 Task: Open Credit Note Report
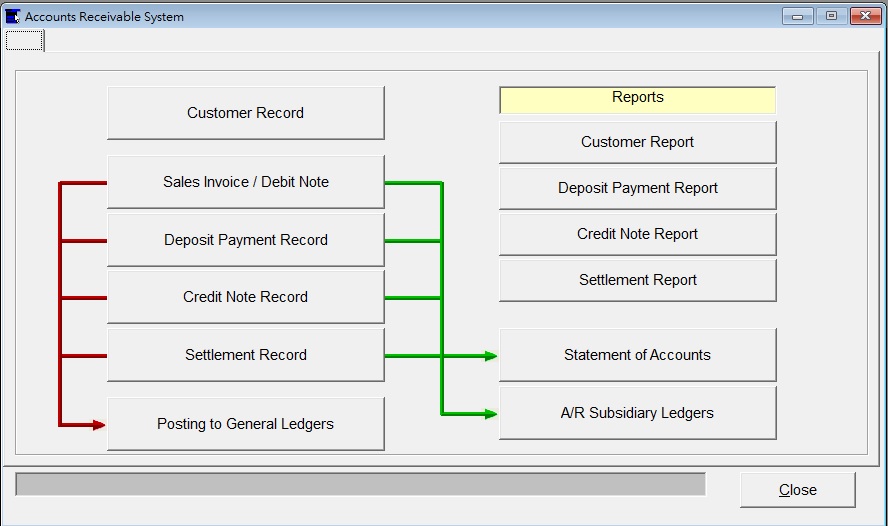pos(638,234)
